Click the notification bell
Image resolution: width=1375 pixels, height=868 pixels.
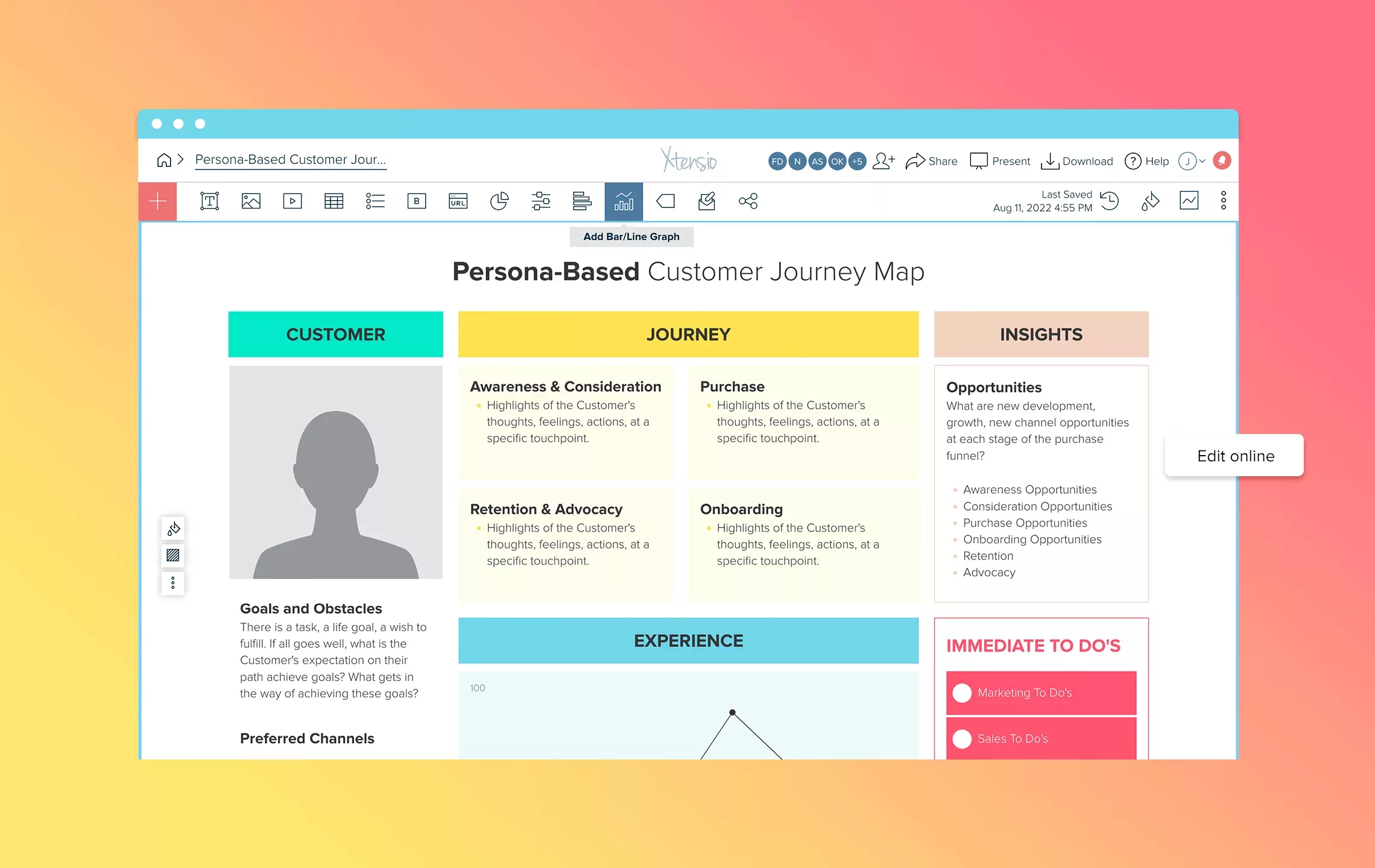1222,160
